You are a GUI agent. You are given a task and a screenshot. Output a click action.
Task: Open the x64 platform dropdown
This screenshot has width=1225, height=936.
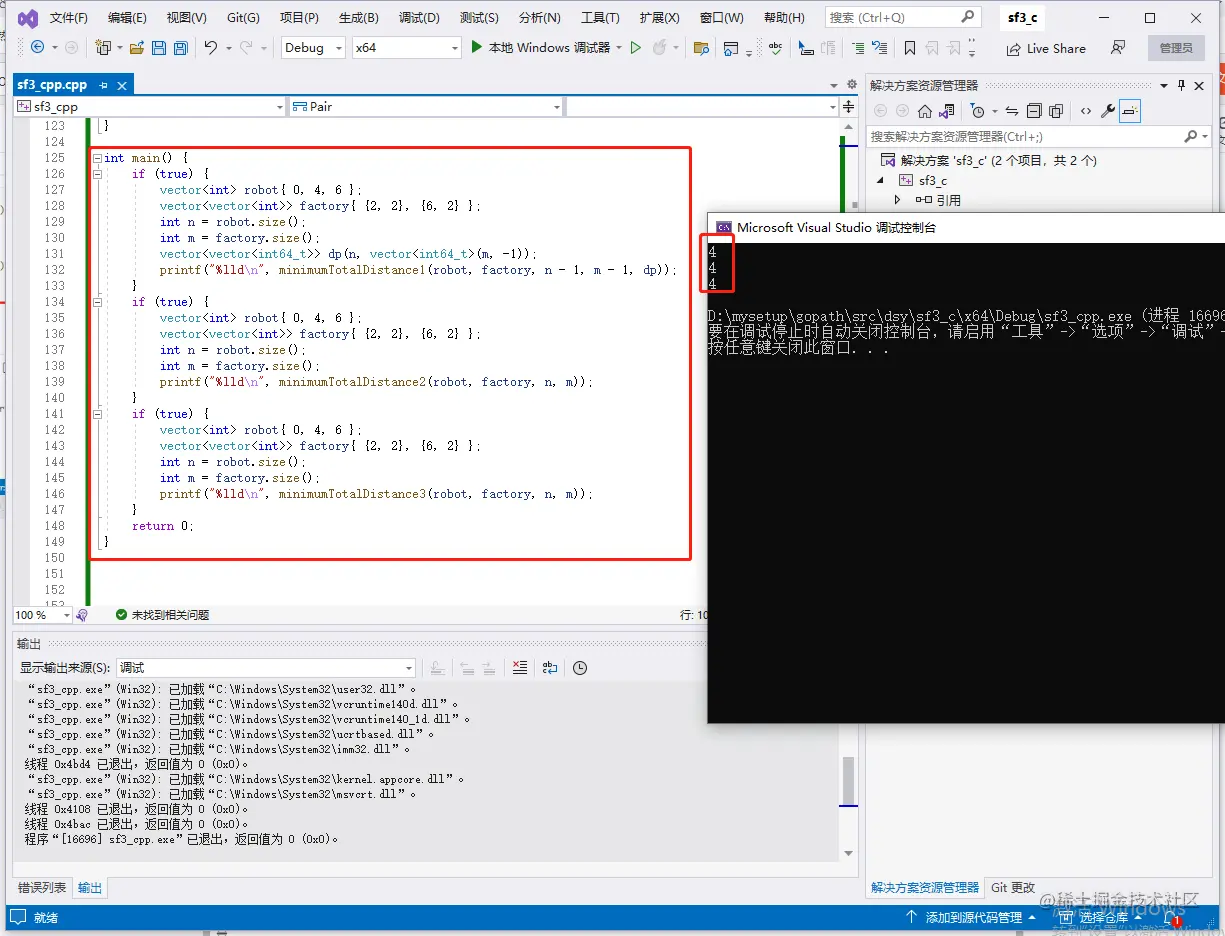click(x=406, y=47)
